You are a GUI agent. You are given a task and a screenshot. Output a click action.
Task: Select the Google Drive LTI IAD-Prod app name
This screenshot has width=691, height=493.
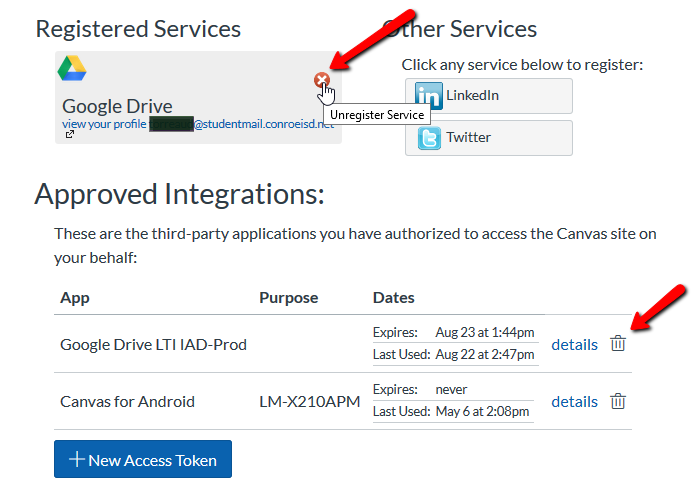pyautogui.click(x=153, y=344)
